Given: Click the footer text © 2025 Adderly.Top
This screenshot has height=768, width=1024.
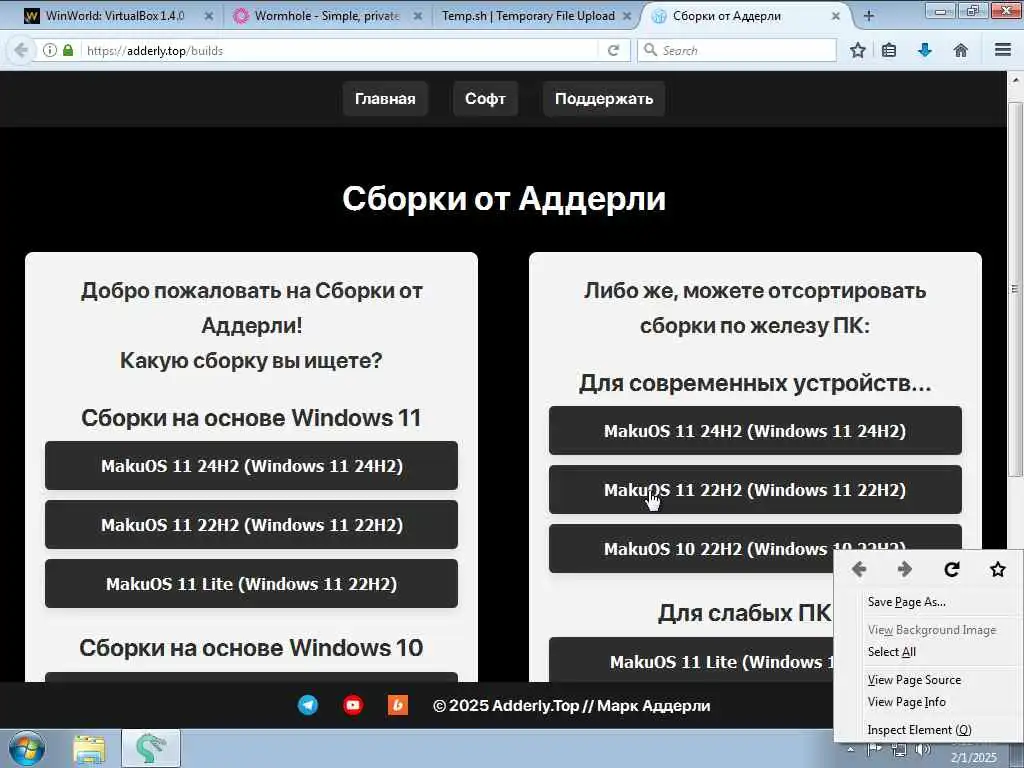Looking at the screenshot, I should point(571,705).
